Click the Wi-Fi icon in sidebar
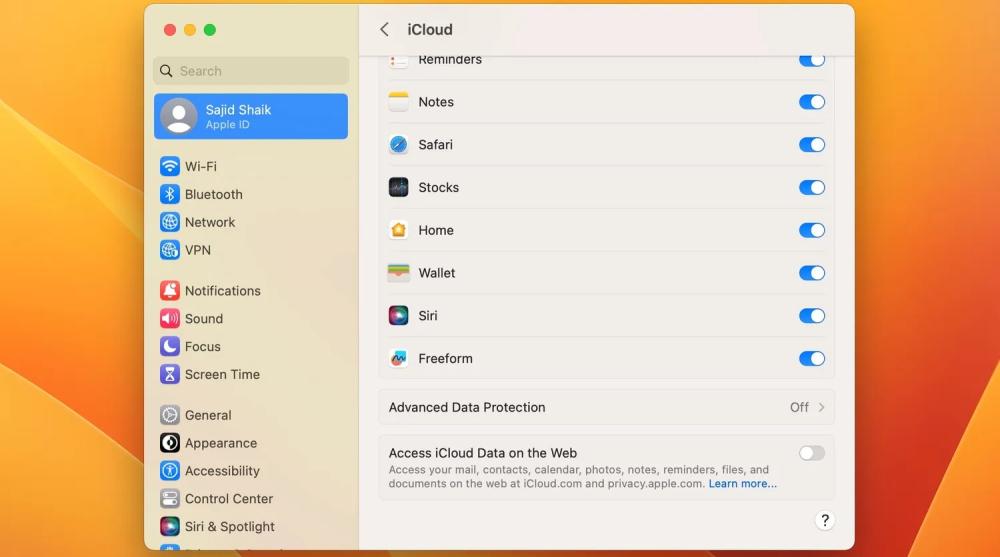Viewport: 1000px width, 557px height. (170, 167)
